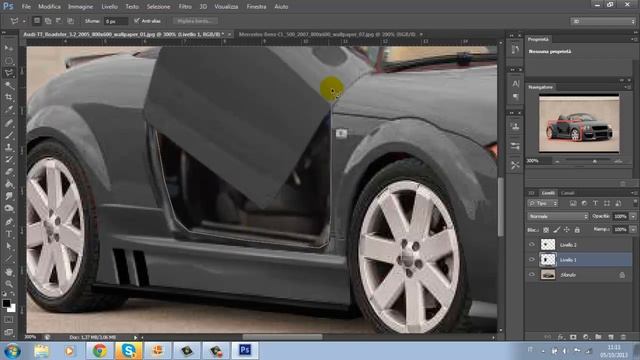Open the workspace switcher dropdown
640x360 pixels.
pyautogui.click(x=602, y=21)
